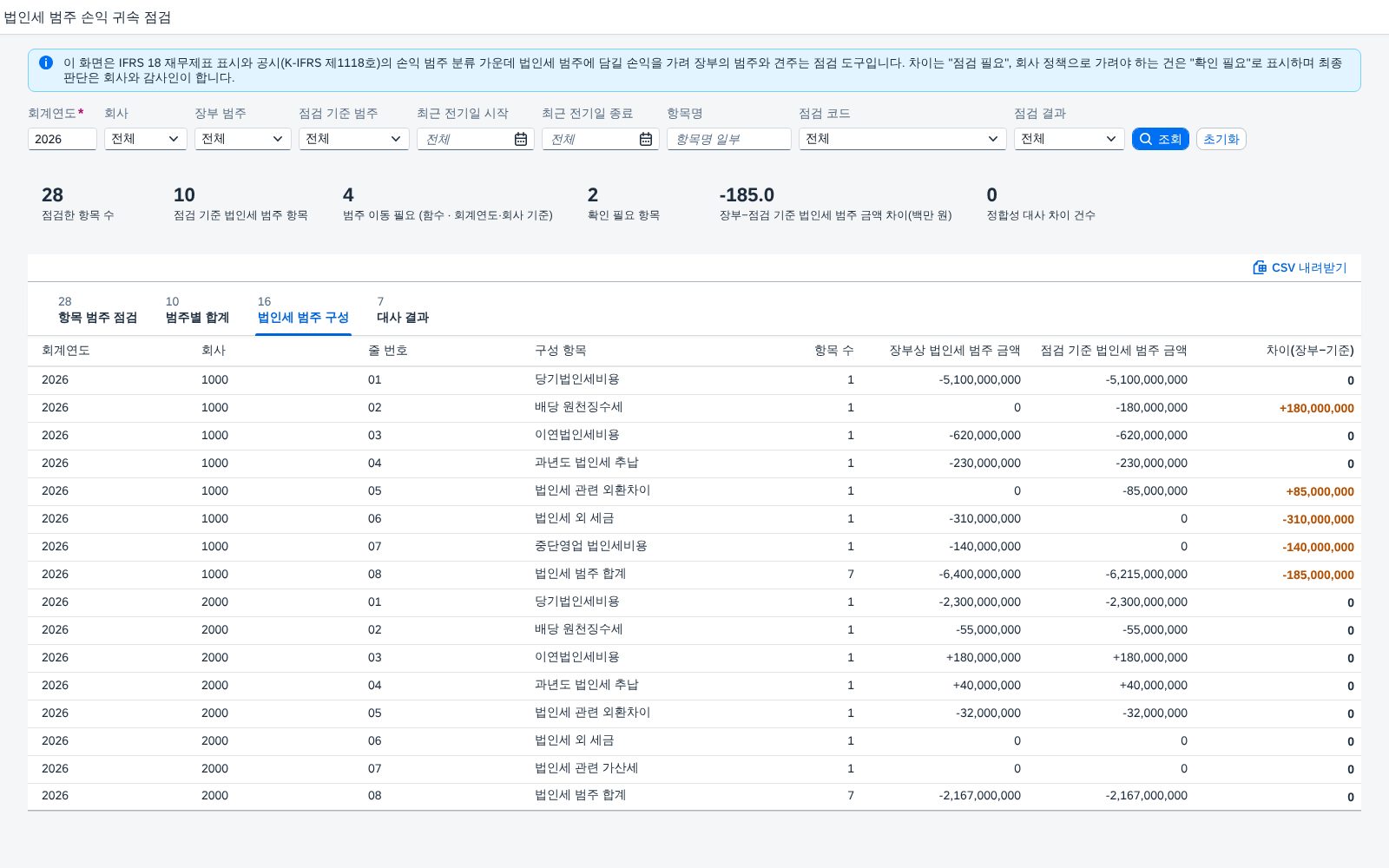This screenshot has width=1389, height=868.
Task: Click the -310,000,000 difference value
Action: tap(1319, 519)
